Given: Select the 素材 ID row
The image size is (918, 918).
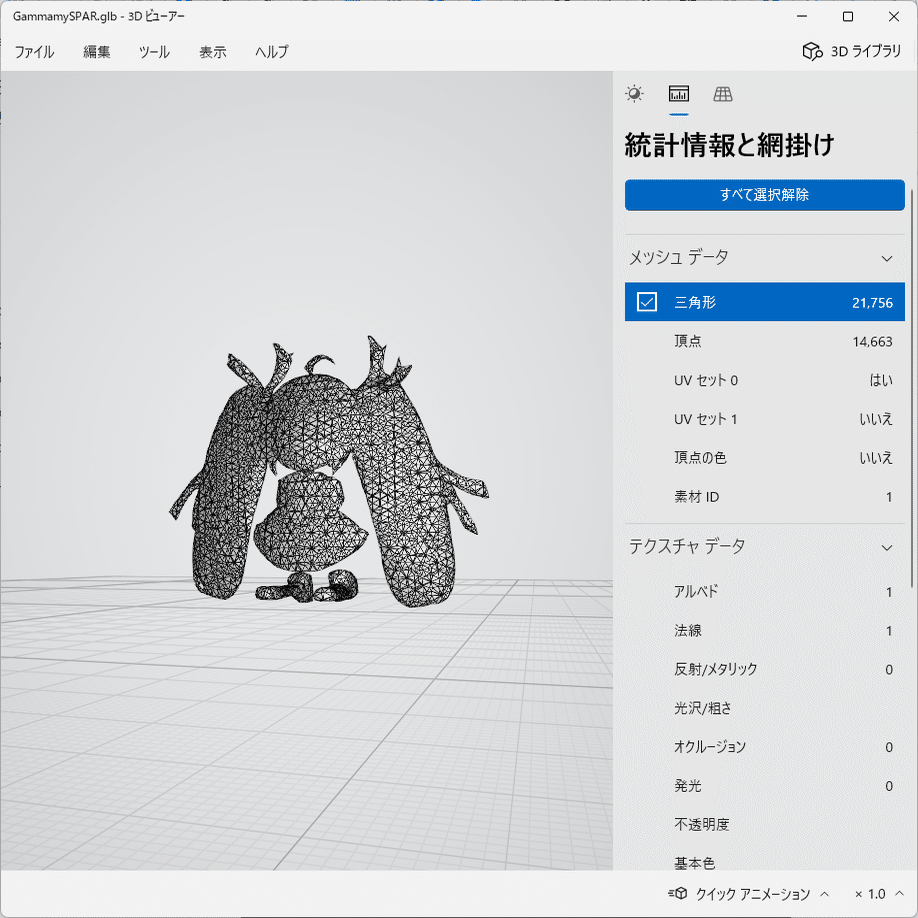Looking at the screenshot, I should [x=765, y=496].
